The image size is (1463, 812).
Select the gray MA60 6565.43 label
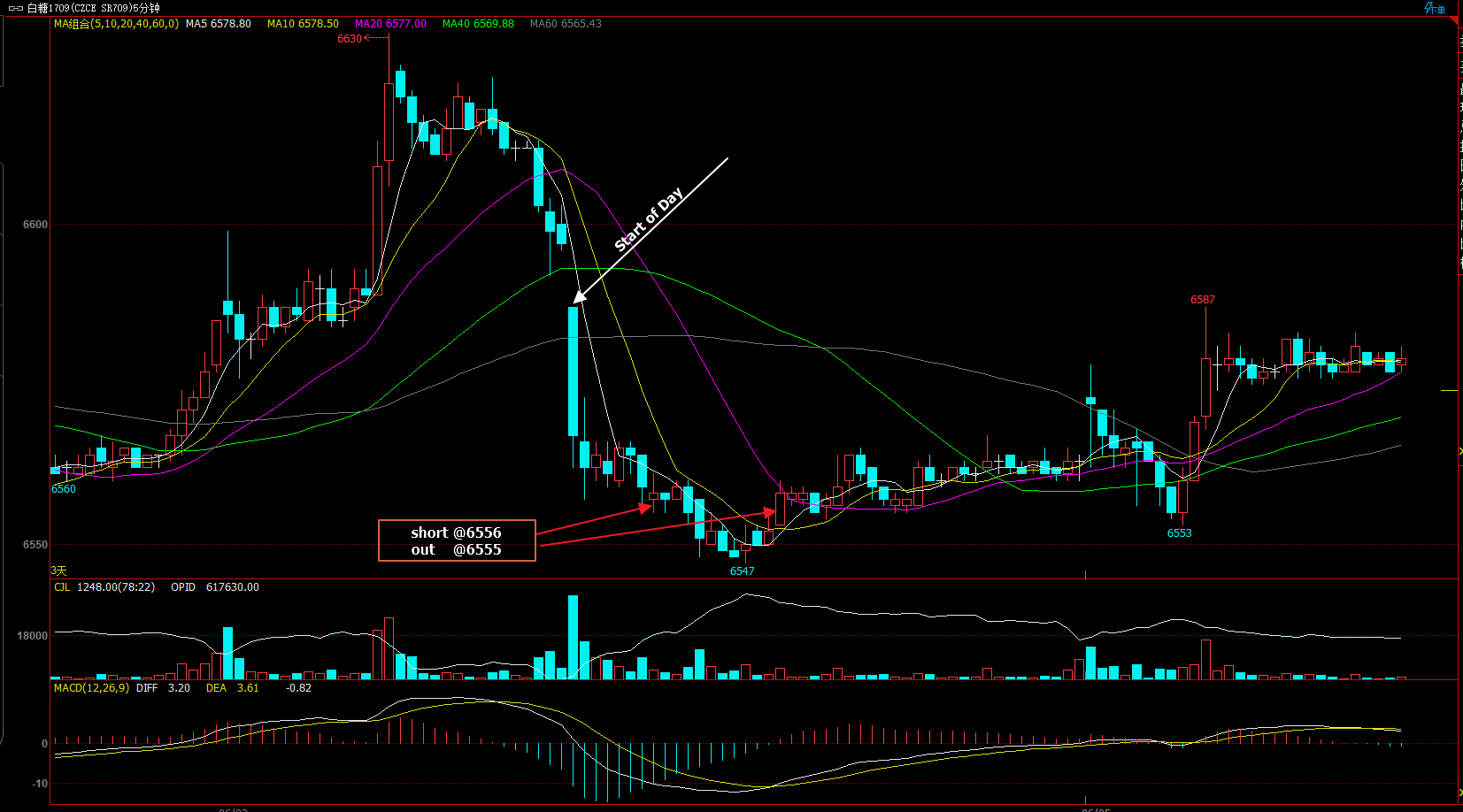click(x=566, y=24)
